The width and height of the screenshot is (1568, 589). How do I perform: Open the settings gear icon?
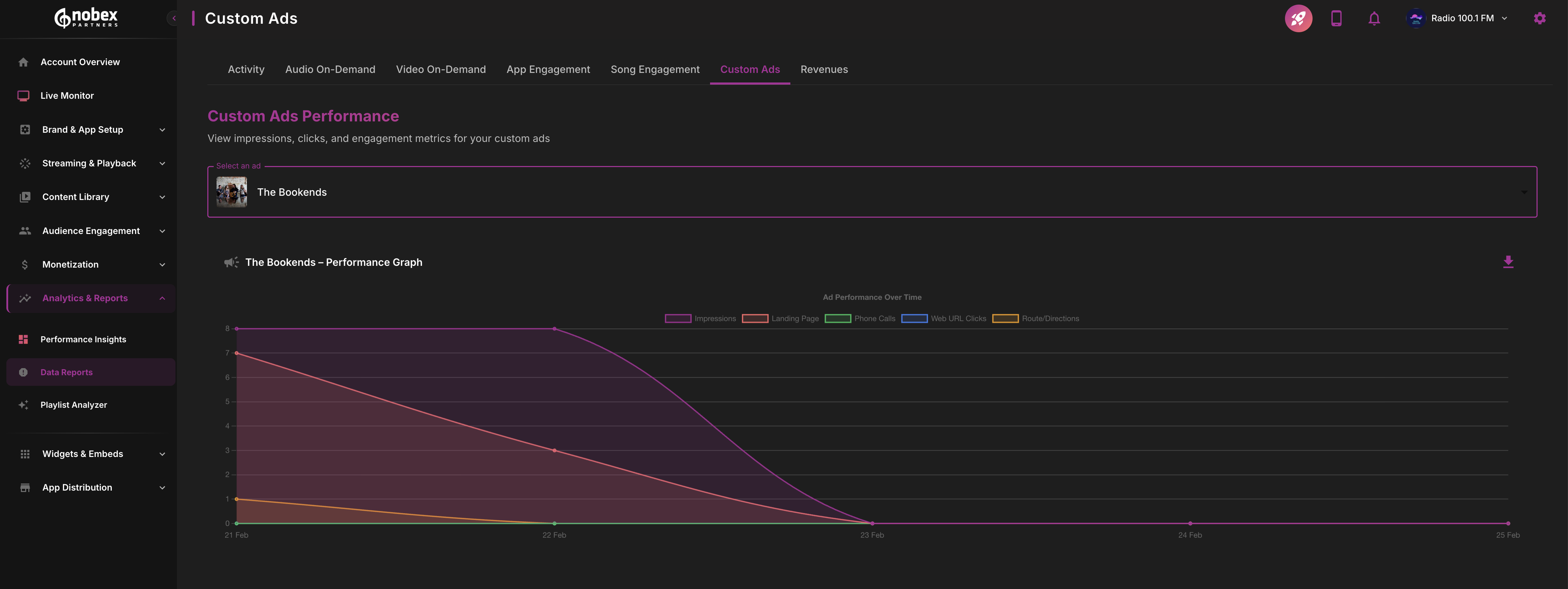tap(1539, 18)
